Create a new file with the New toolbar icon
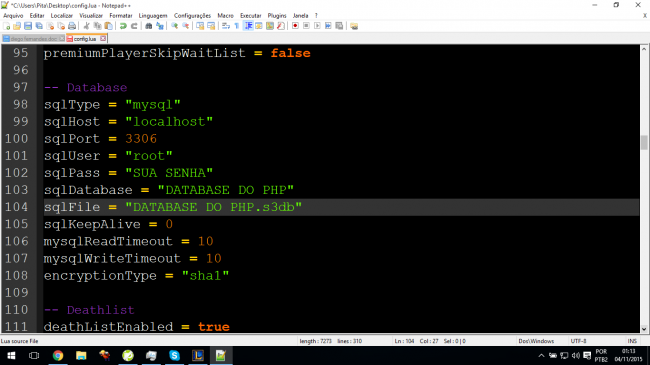Image resolution: width=650 pixels, height=365 pixels. [6, 26]
